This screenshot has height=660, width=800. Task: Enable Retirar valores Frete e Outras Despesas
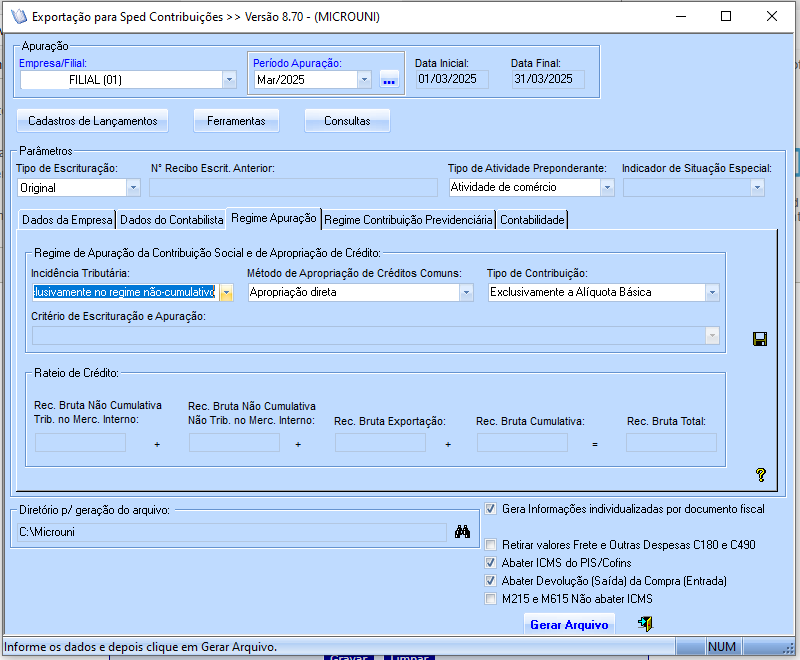coord(490,545)
